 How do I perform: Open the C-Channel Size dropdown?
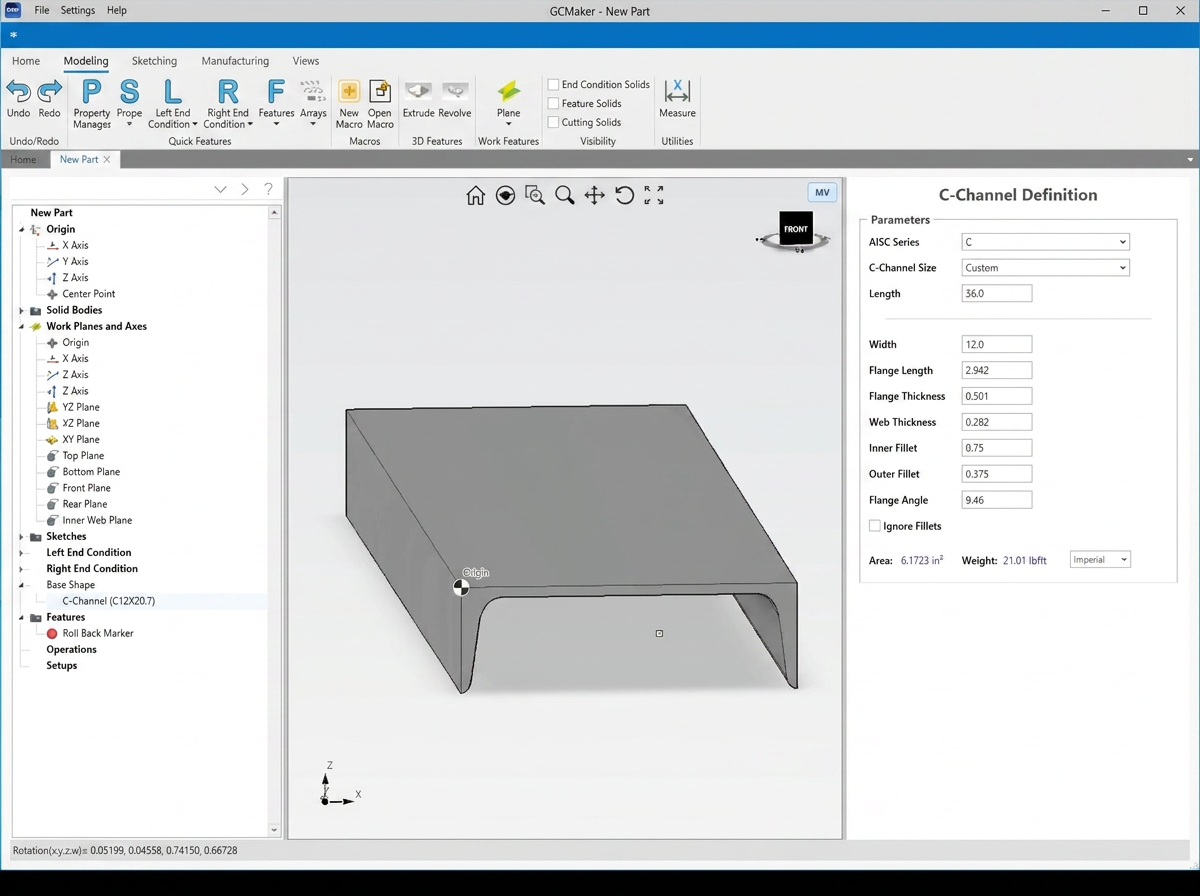point(1045,268)
